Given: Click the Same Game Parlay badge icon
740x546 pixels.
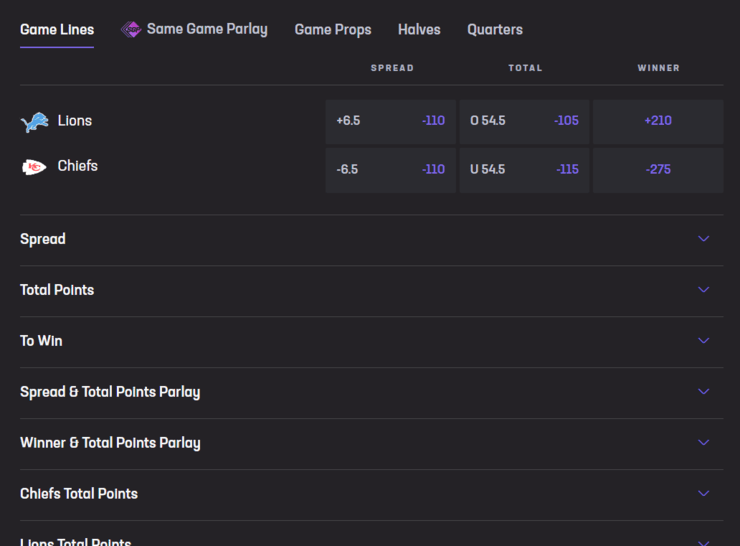Looking at the screenshot, I should pyautogui.click(x=131, y=30).
